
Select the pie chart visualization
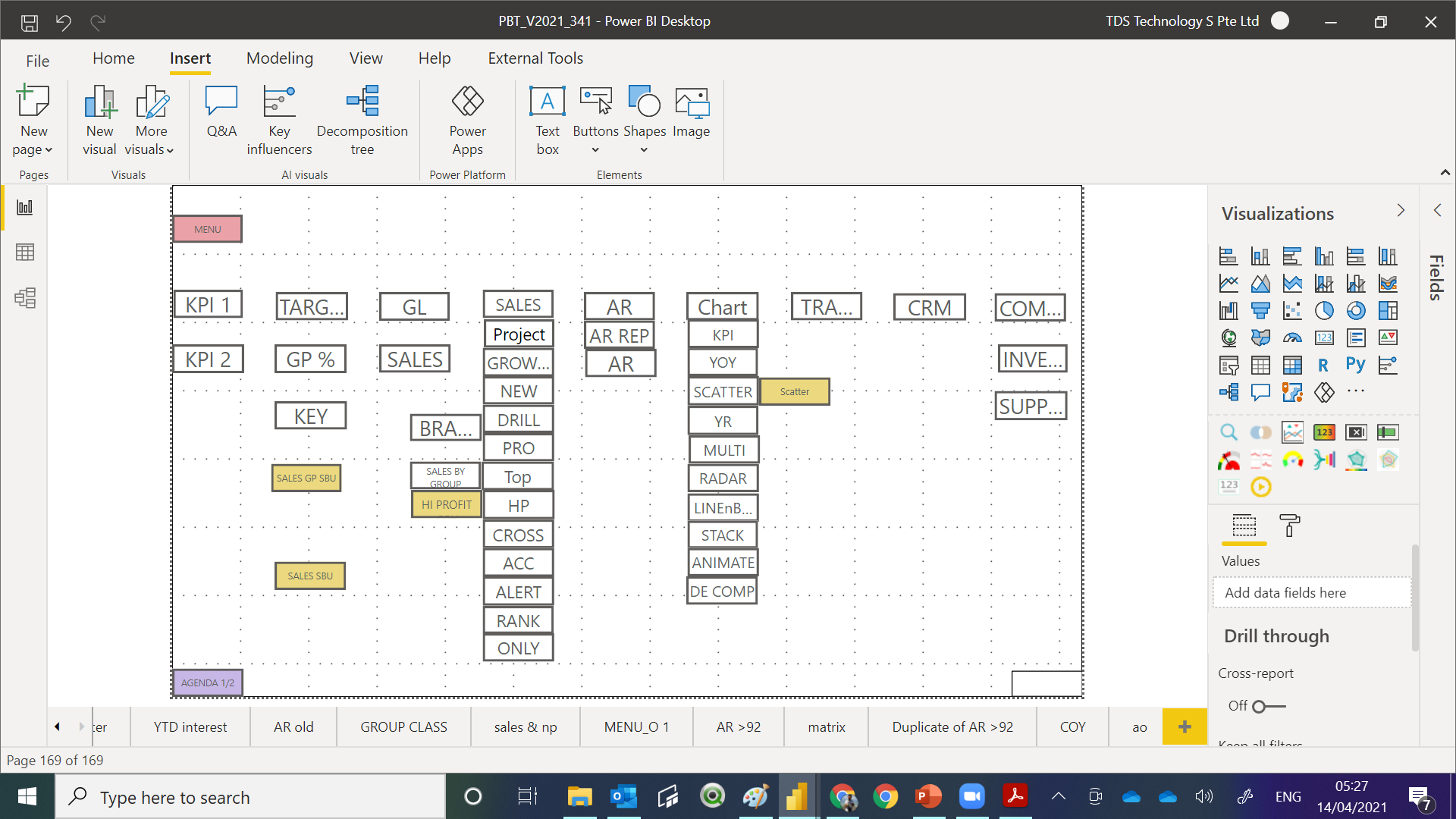[1324, 310]
